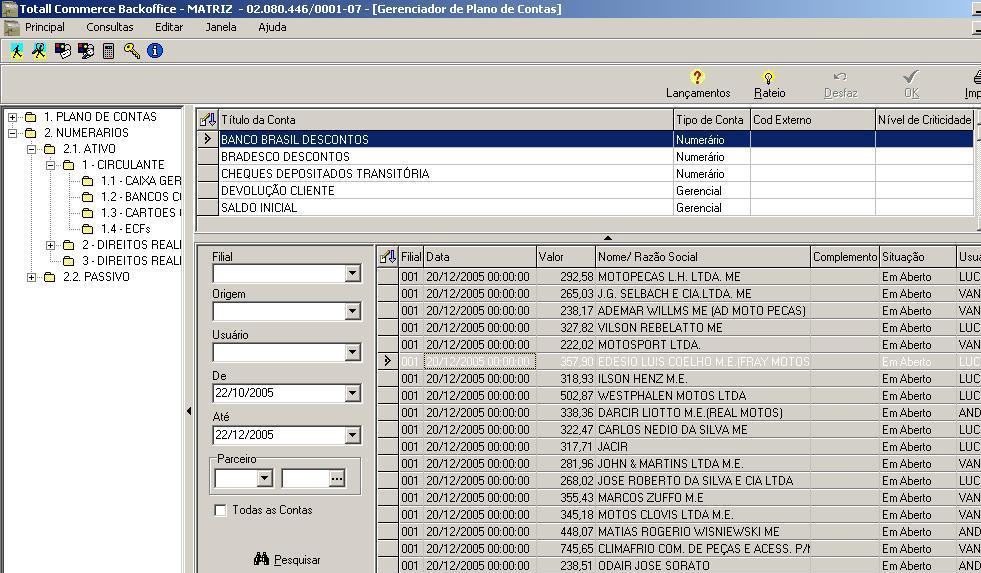The height and width of the screenshot is (573, 981).
Task: Click the Lançamentos question mark icon
Action: [x=697, y=77]
